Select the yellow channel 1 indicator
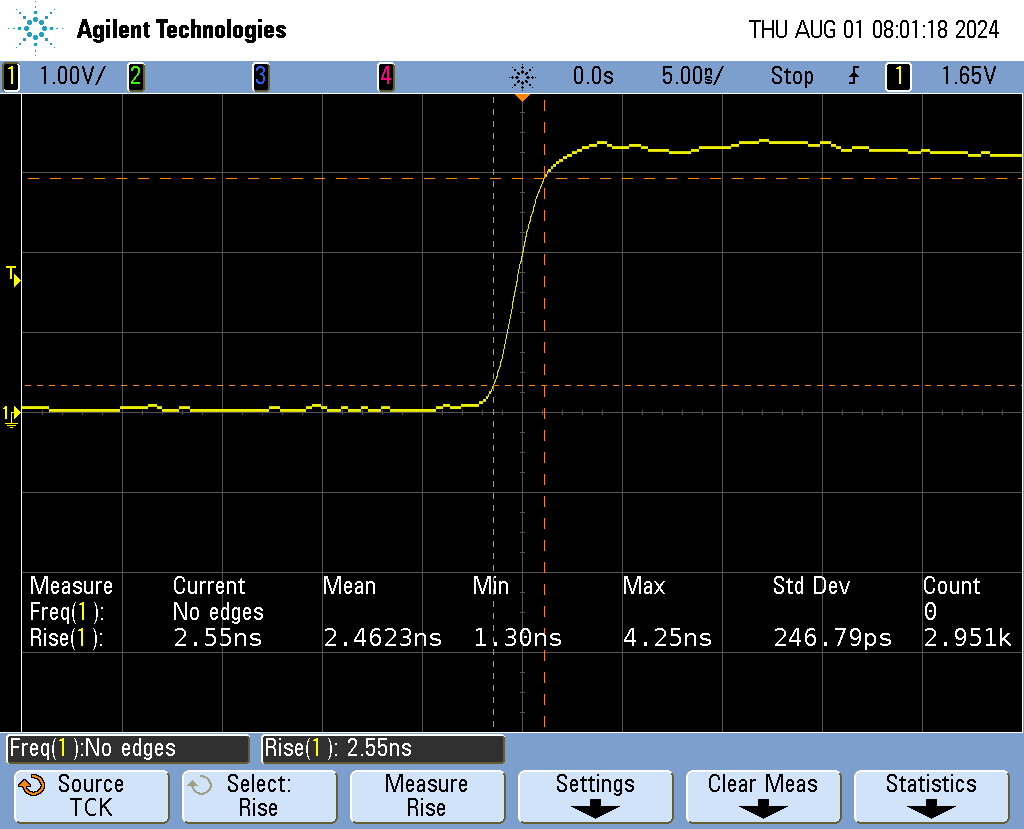This screenshot has width=1024, height=829. (x=11, y=76)
